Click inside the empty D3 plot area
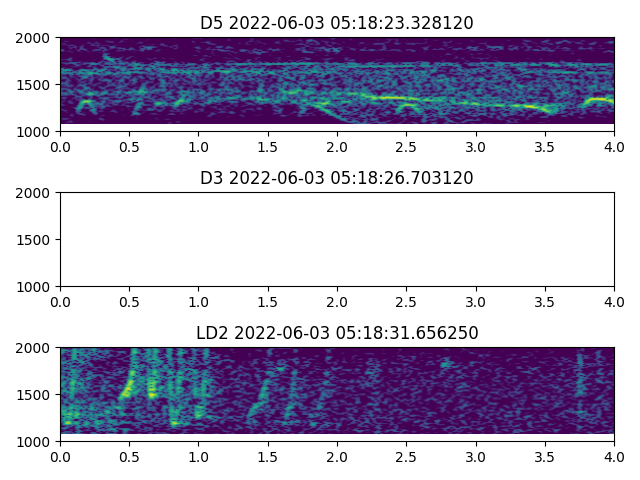This screenshot has width=640, height=480. click(337, 240)
